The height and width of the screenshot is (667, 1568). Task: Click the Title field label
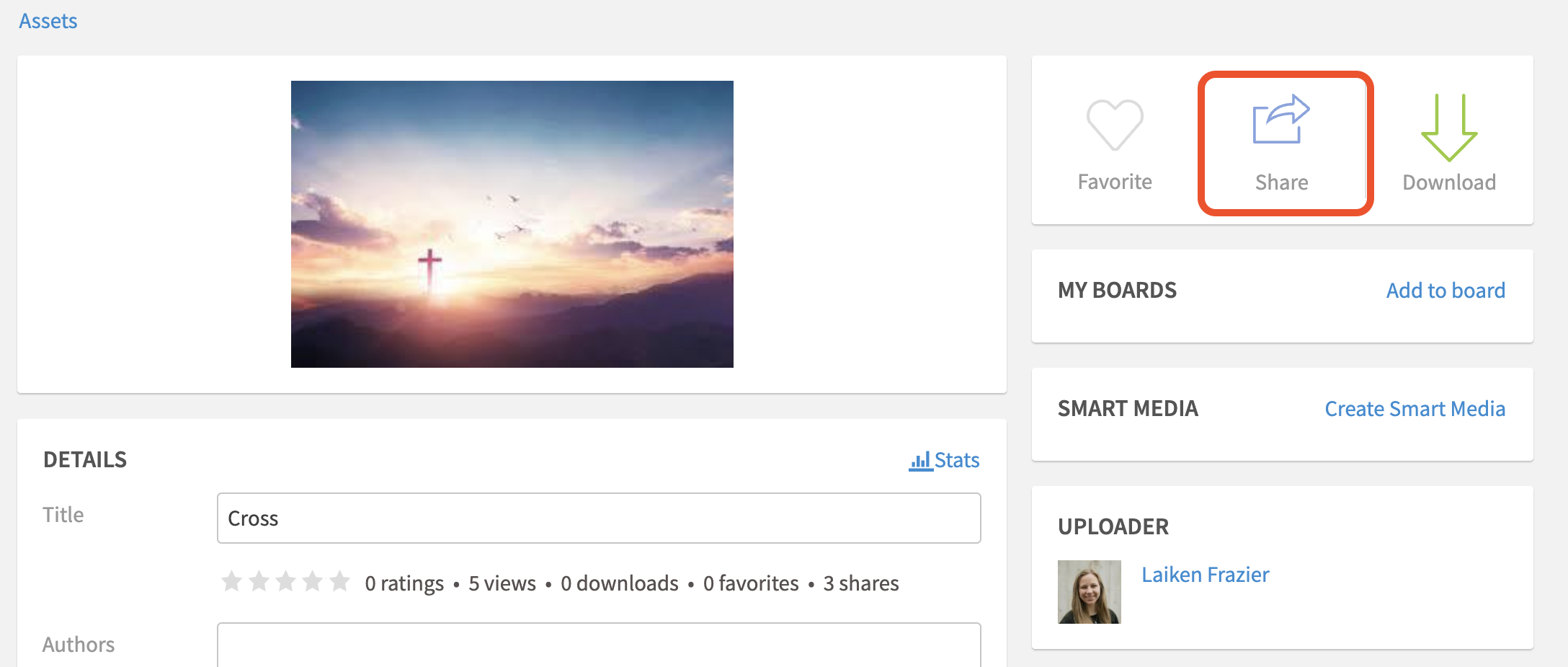point(63,515)
